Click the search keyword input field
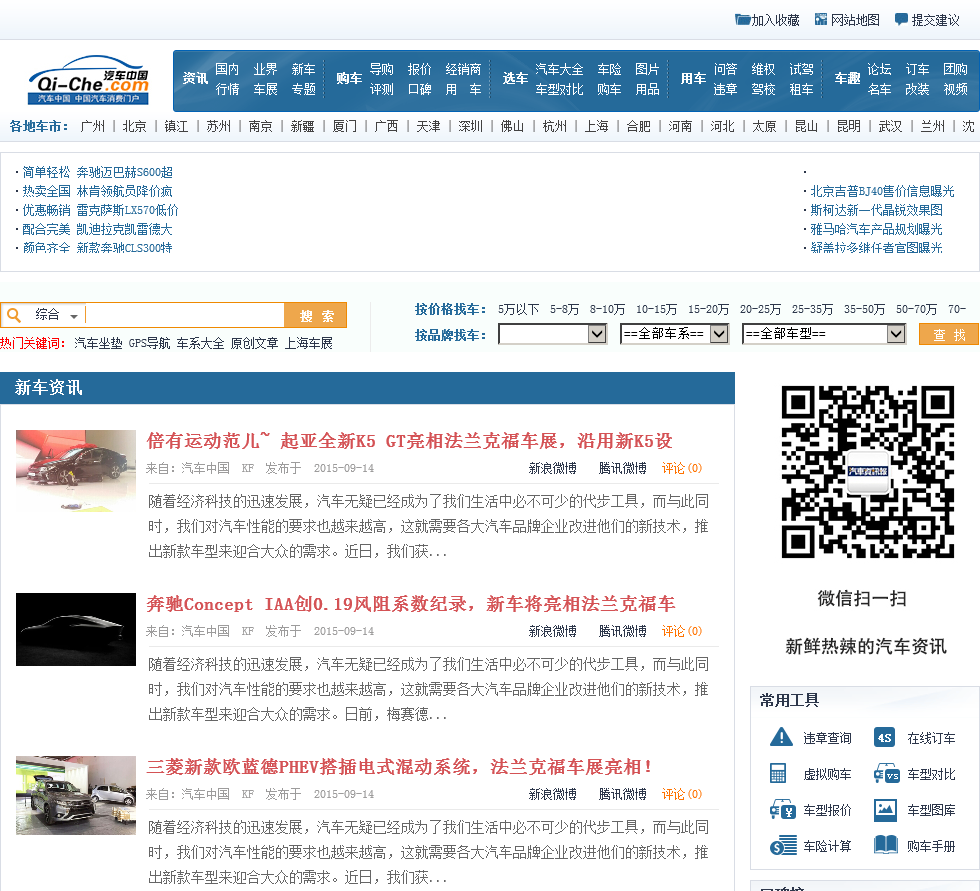 click(184, 315)
